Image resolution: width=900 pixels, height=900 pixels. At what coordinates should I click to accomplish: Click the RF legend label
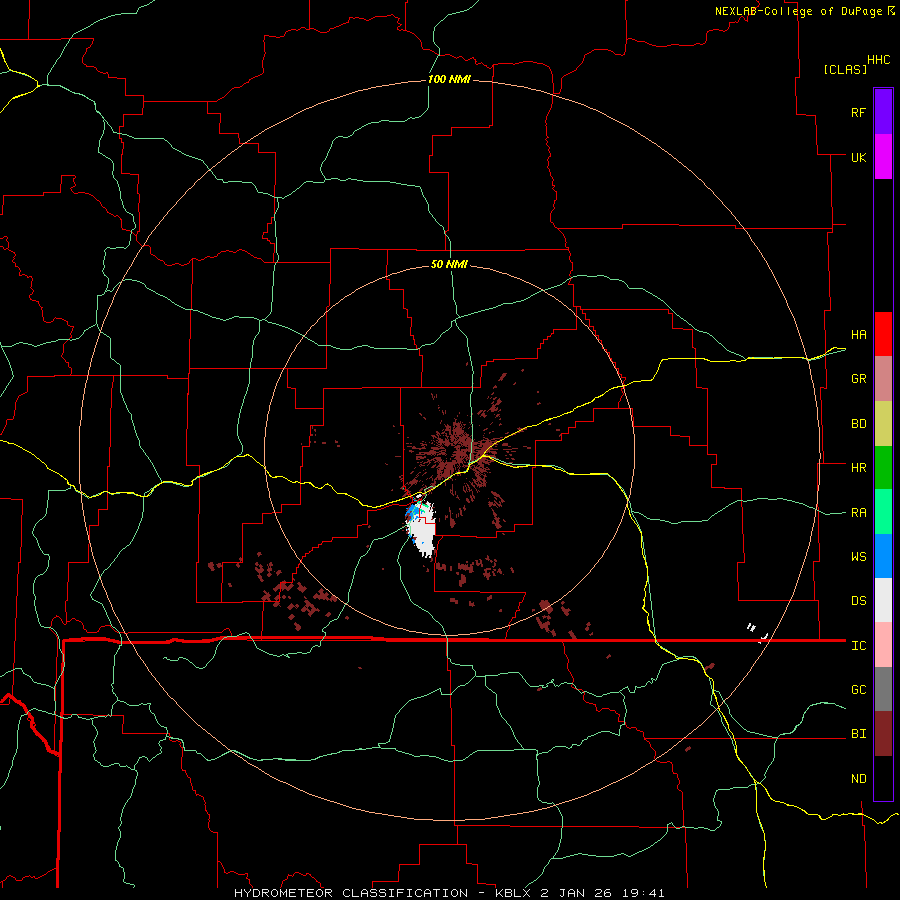(x=858, y=112)
